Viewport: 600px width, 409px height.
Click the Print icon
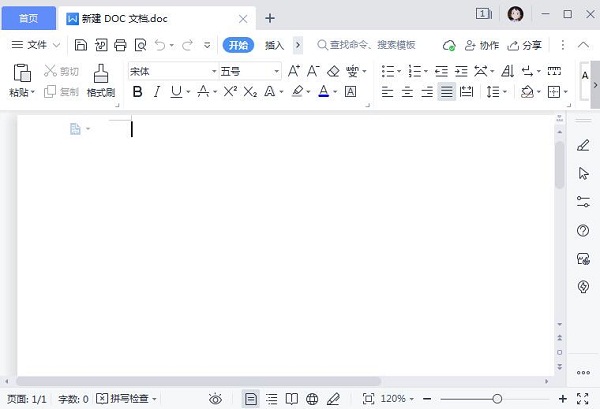click(x=120, y=45)
